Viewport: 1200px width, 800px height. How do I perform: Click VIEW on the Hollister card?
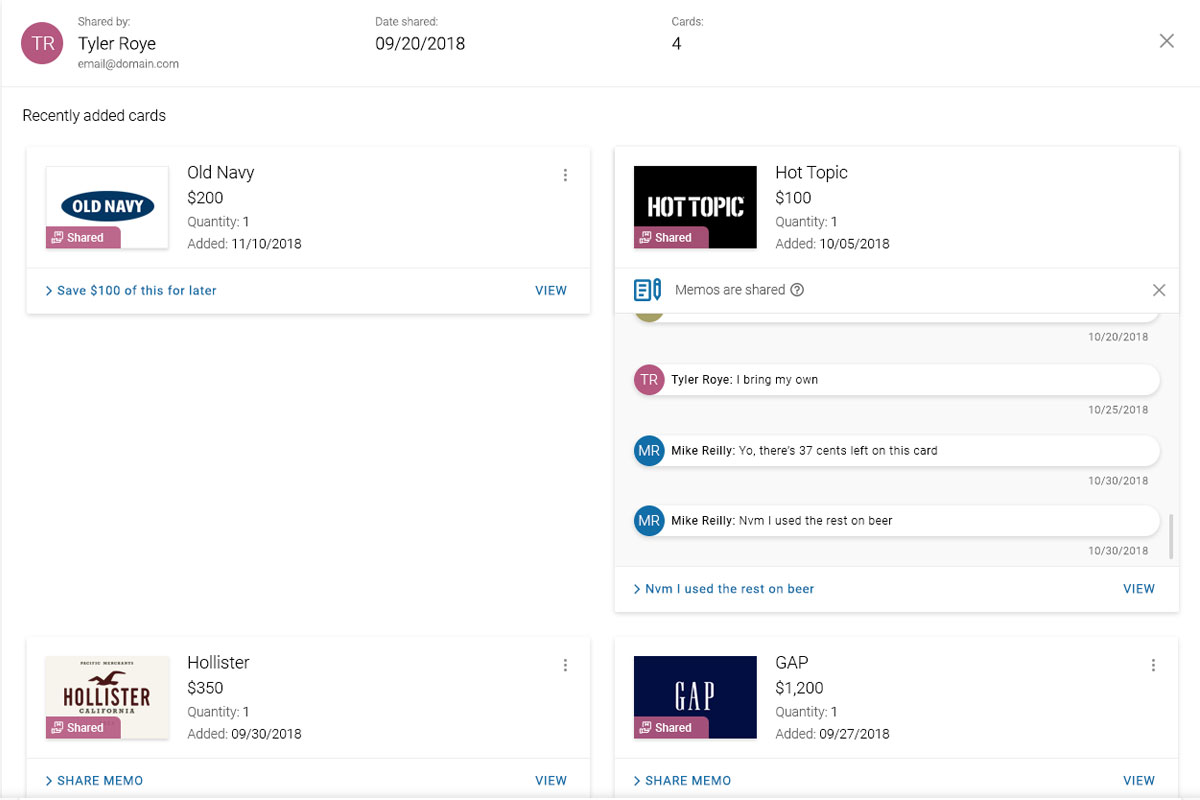click(x=551, y=781)
